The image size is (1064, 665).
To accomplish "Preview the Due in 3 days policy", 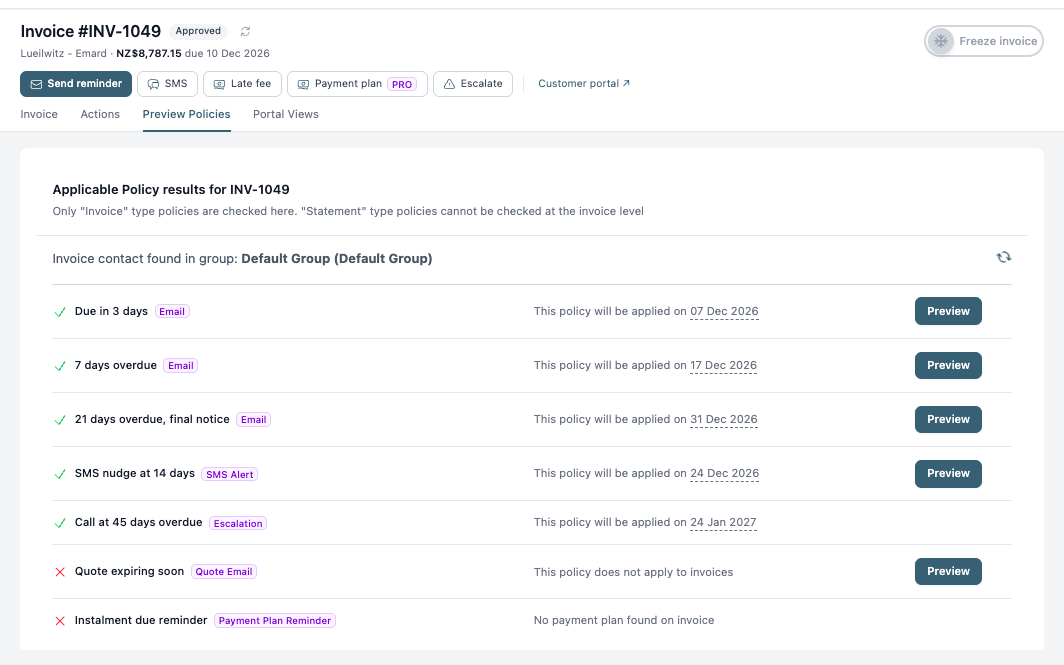I will tap(948, 311).
